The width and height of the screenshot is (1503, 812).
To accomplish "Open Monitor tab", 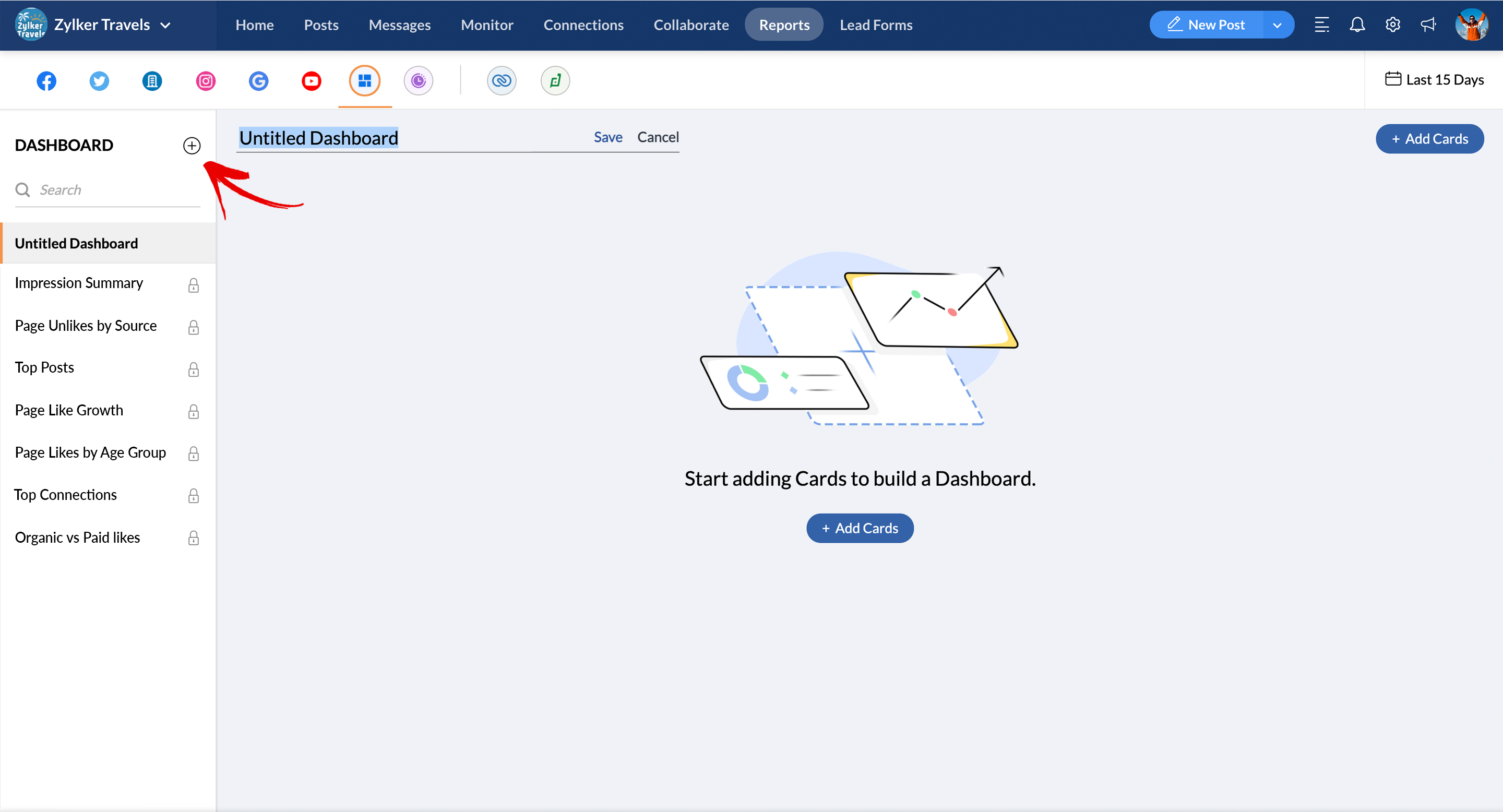I will [487, 25].
